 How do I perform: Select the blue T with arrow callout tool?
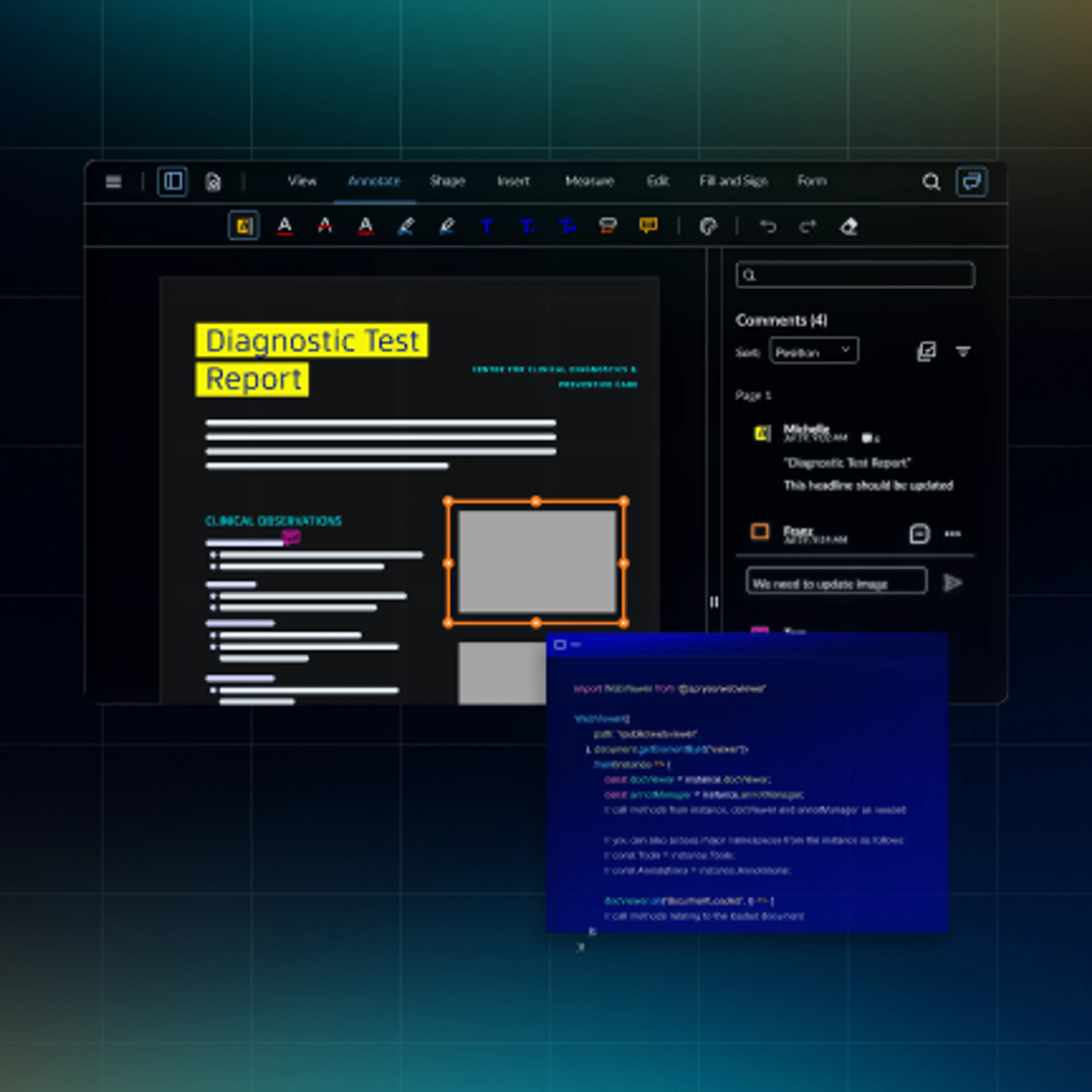568,227
